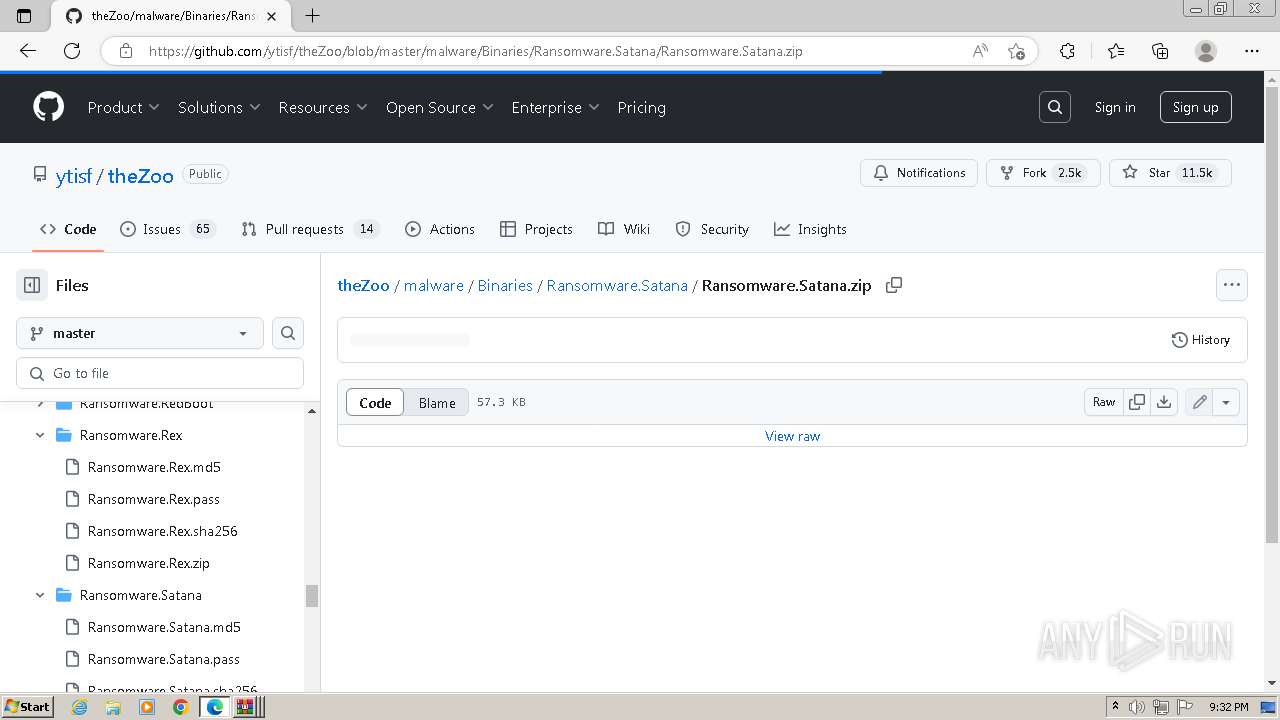1280x720 pixels.
Task: Click the Notifications button
Action: tap(920, 173)
